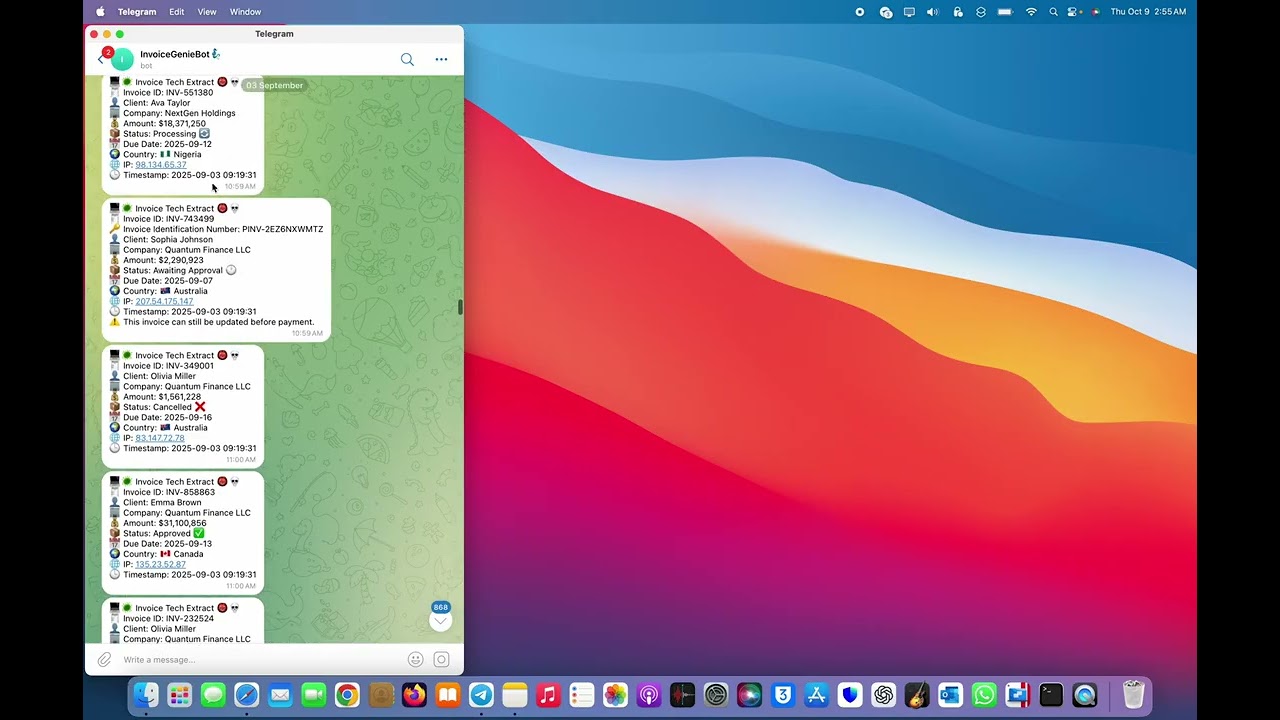Image resolution: width=1280 pixels, height=720 pixels.
Task: Open the View menu
Action: (x=207, y=12)
